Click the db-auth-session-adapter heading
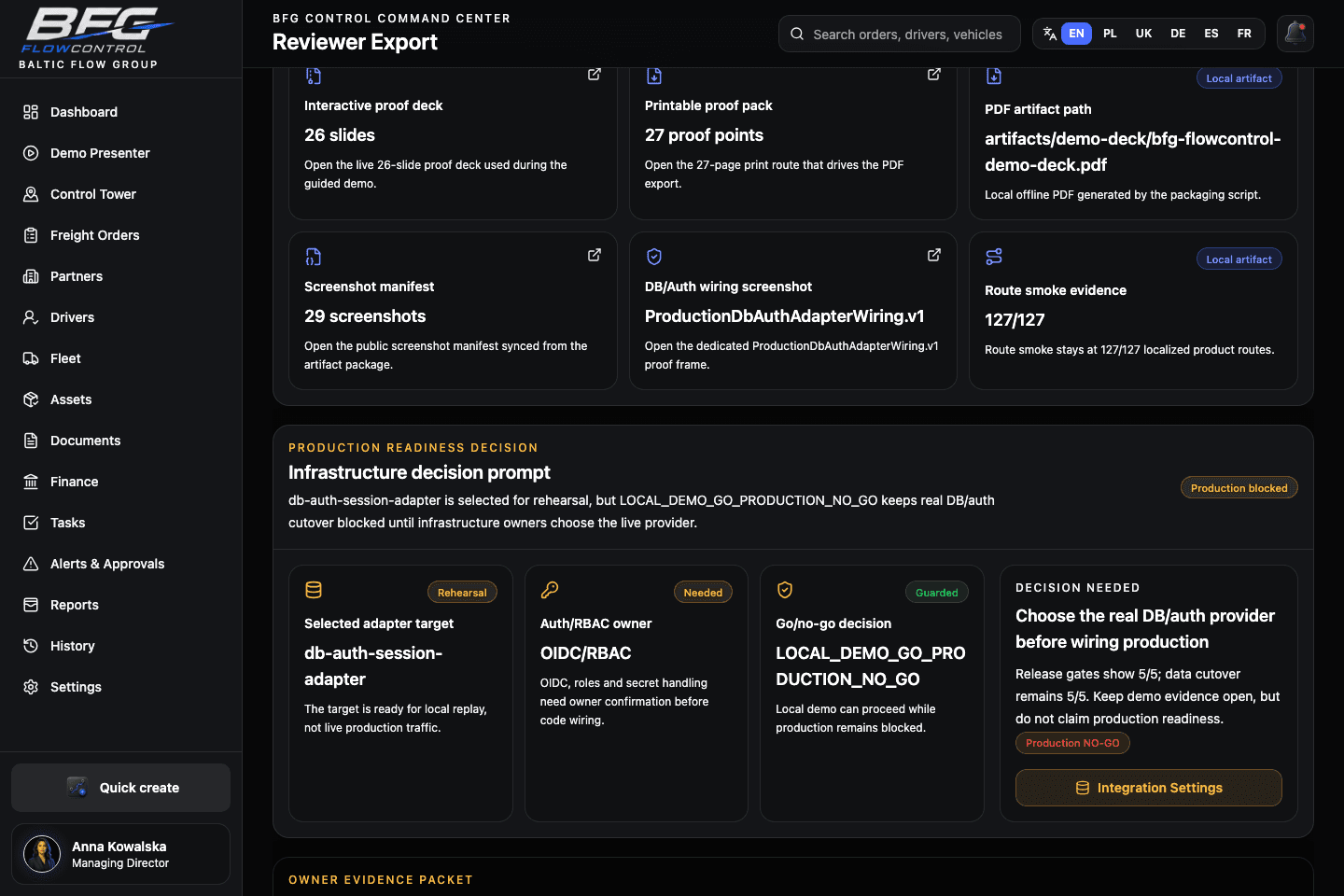Viewport: 1344px width, 896px height. (373, 666)
